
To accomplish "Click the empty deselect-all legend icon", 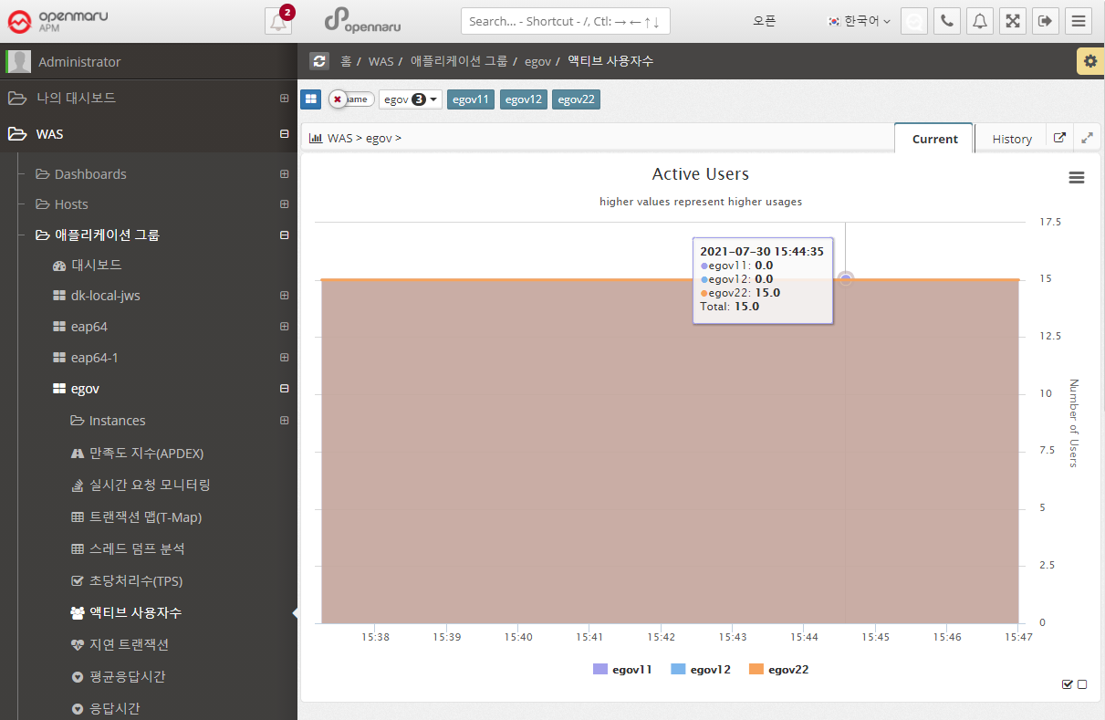I will 1082,685.
